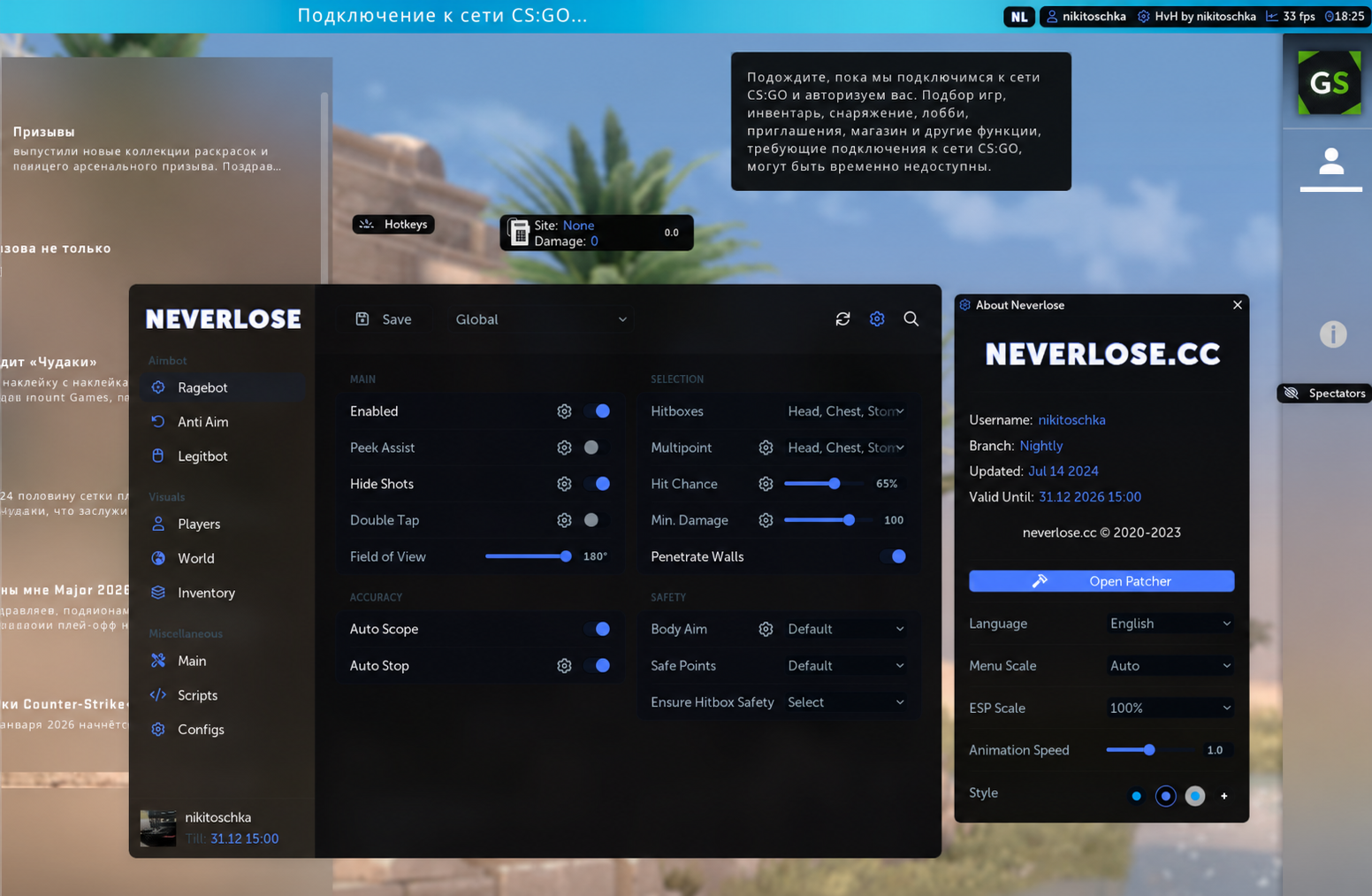This screenshot has width=1372, height=896.
Task: Open gear settings for Double Tap
Action: click(x=564, y=520)
